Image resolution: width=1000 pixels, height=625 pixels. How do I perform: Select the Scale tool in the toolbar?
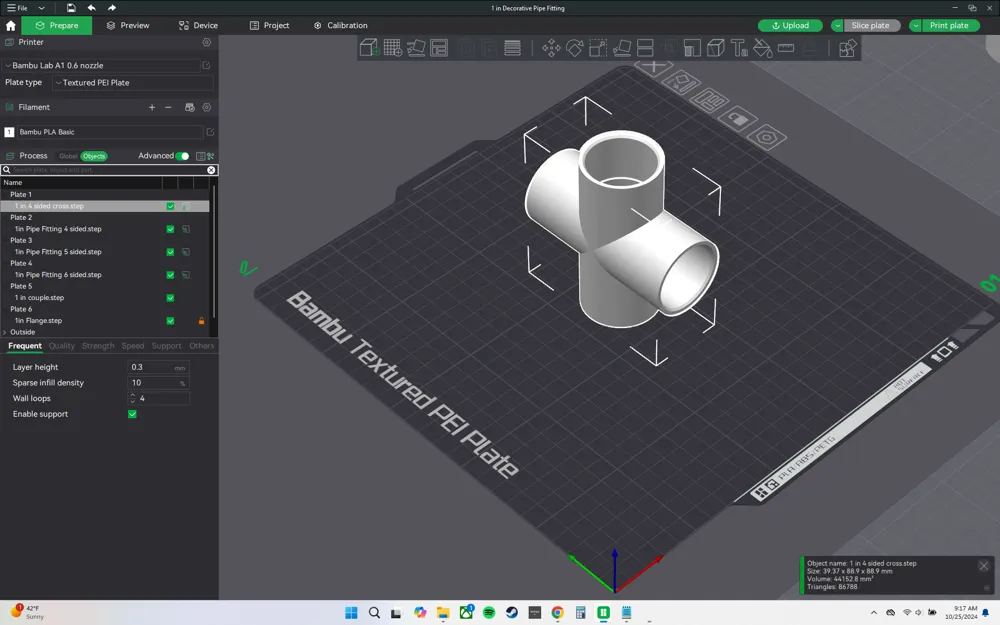(x=596, y=47)
